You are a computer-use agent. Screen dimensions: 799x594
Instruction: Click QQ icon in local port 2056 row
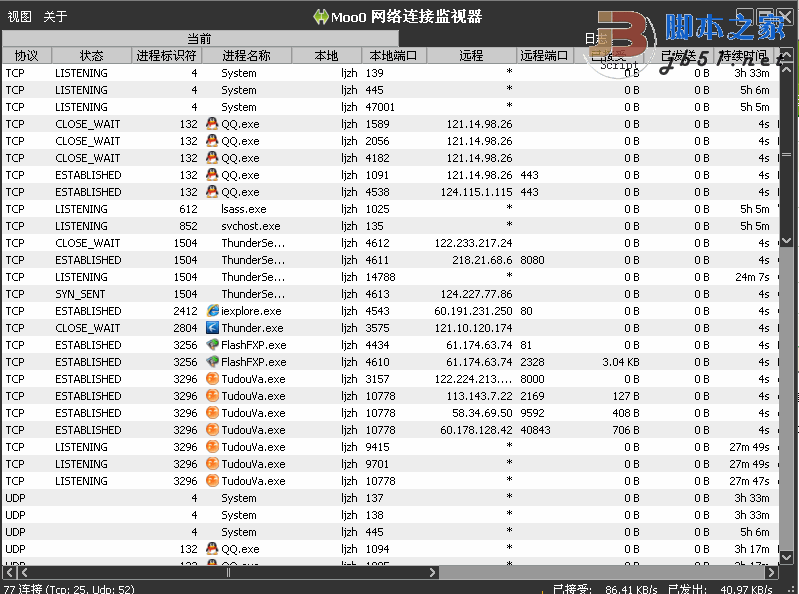coord(212,141)
